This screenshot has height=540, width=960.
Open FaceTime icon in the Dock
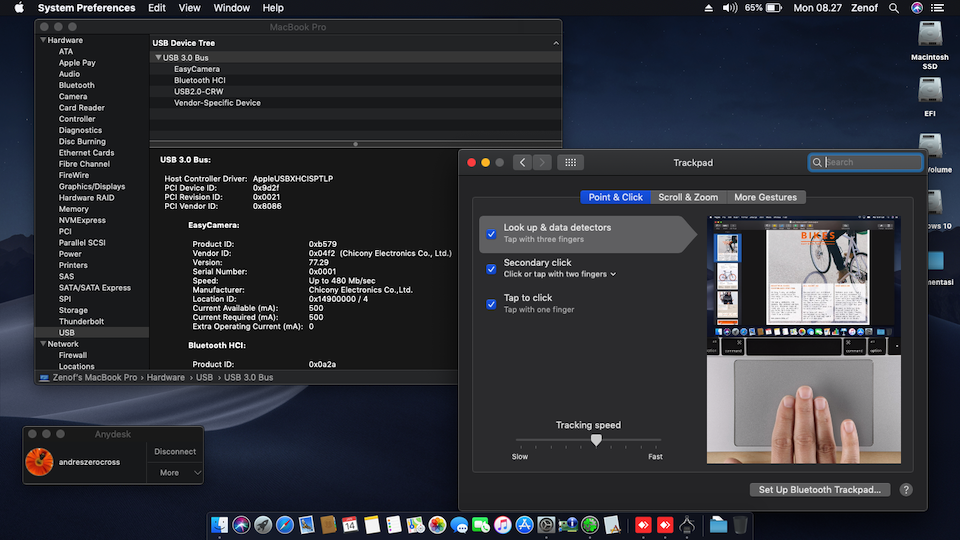(x=481, y=525)
